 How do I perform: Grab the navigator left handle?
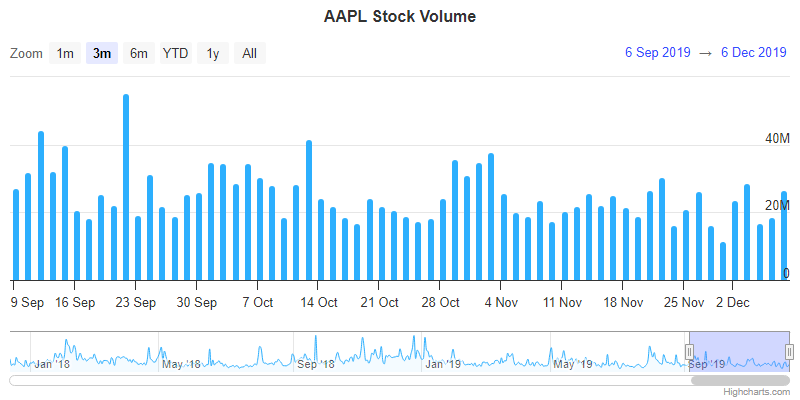689,352
